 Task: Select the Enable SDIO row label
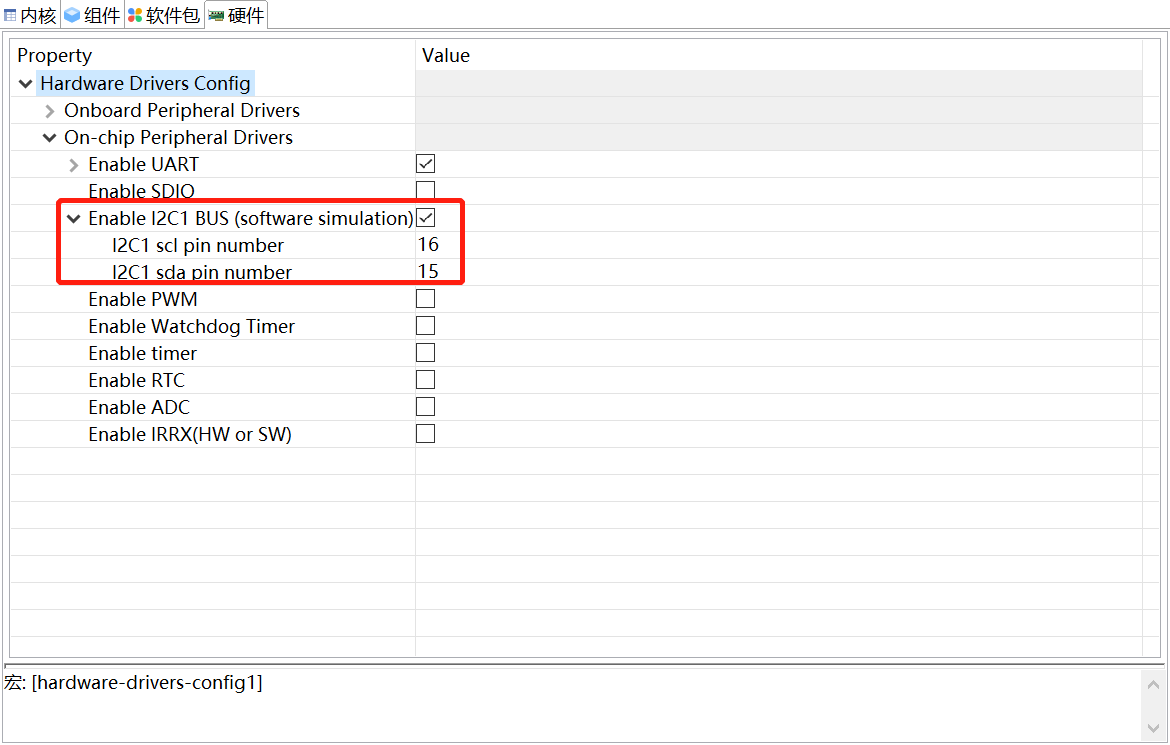point(141,191)
